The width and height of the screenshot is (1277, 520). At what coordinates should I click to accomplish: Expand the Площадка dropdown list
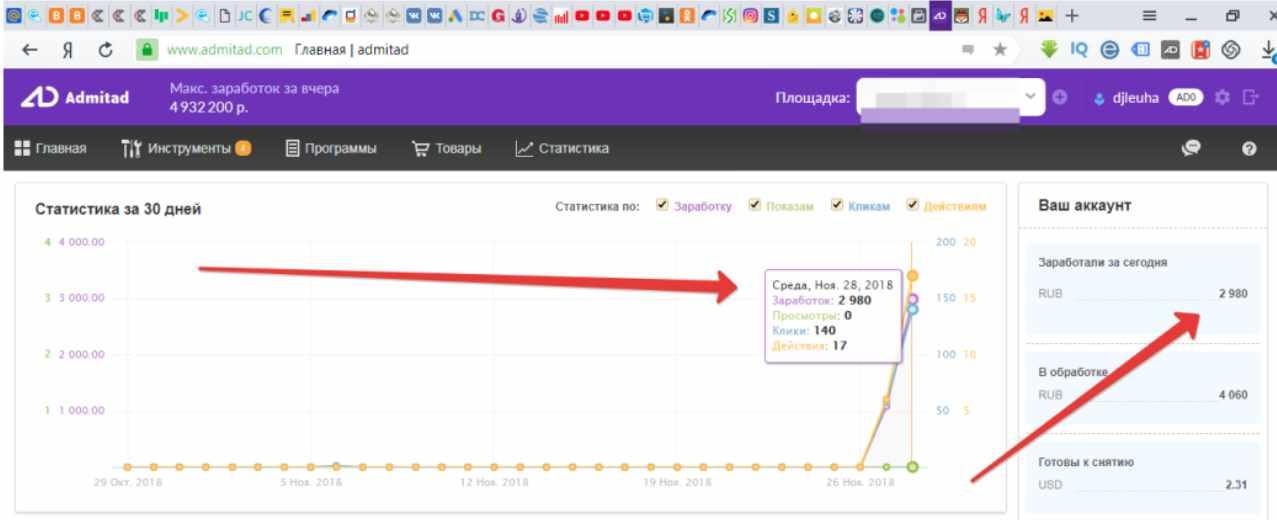1031,96
